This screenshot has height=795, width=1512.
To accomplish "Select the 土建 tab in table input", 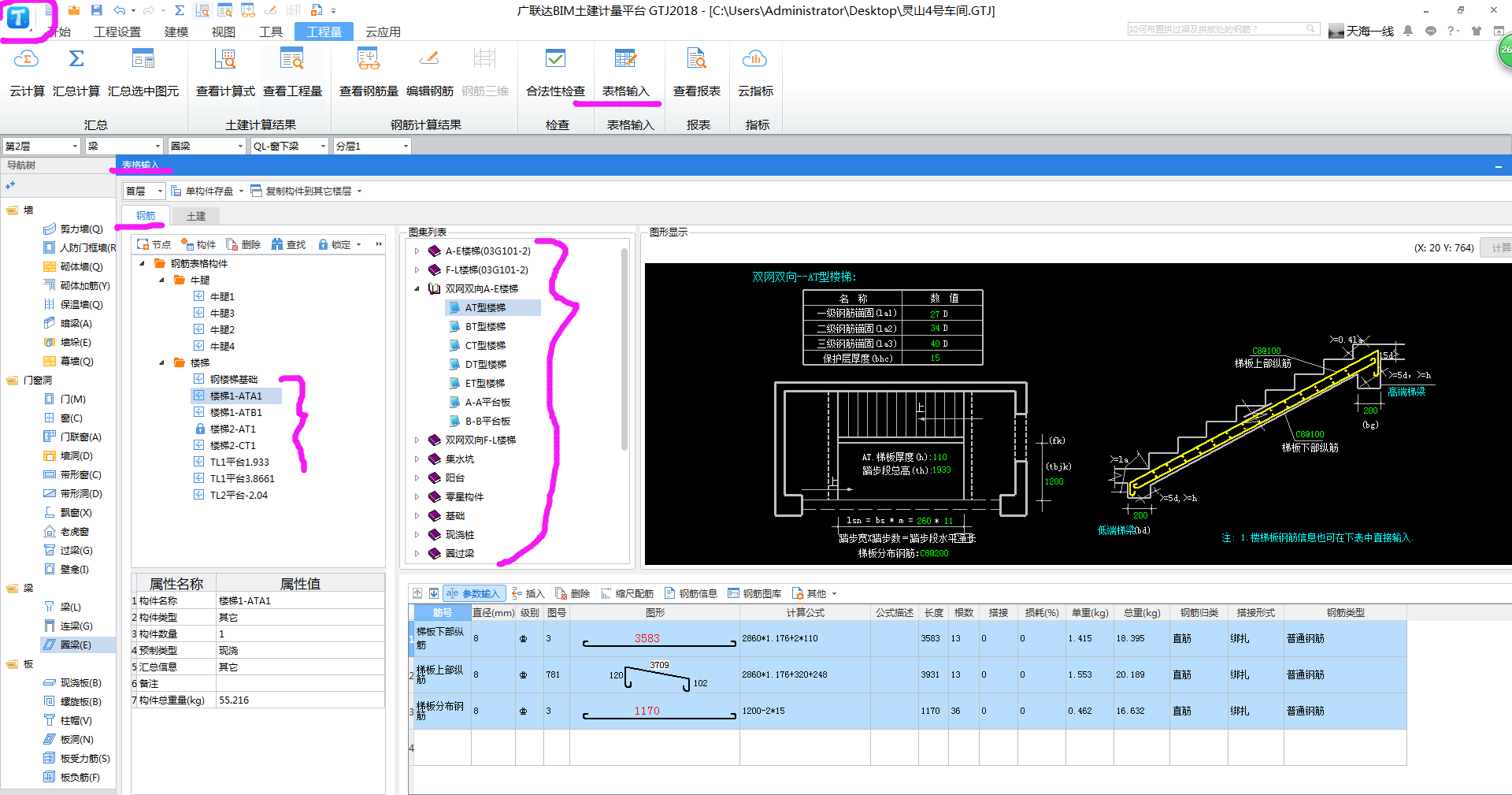I will (196, 216).
